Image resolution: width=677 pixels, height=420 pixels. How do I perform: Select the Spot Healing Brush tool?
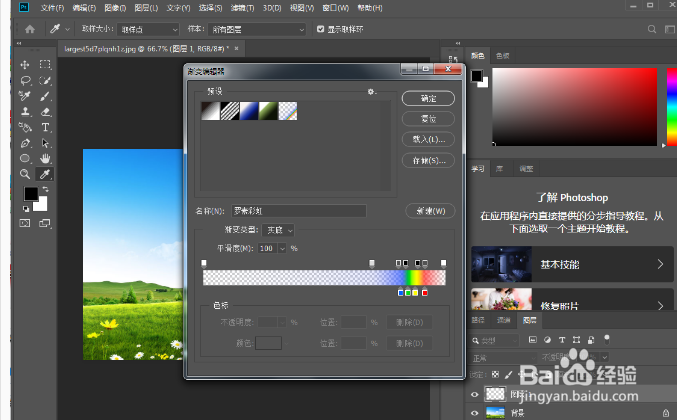click(x=25, y=96)
